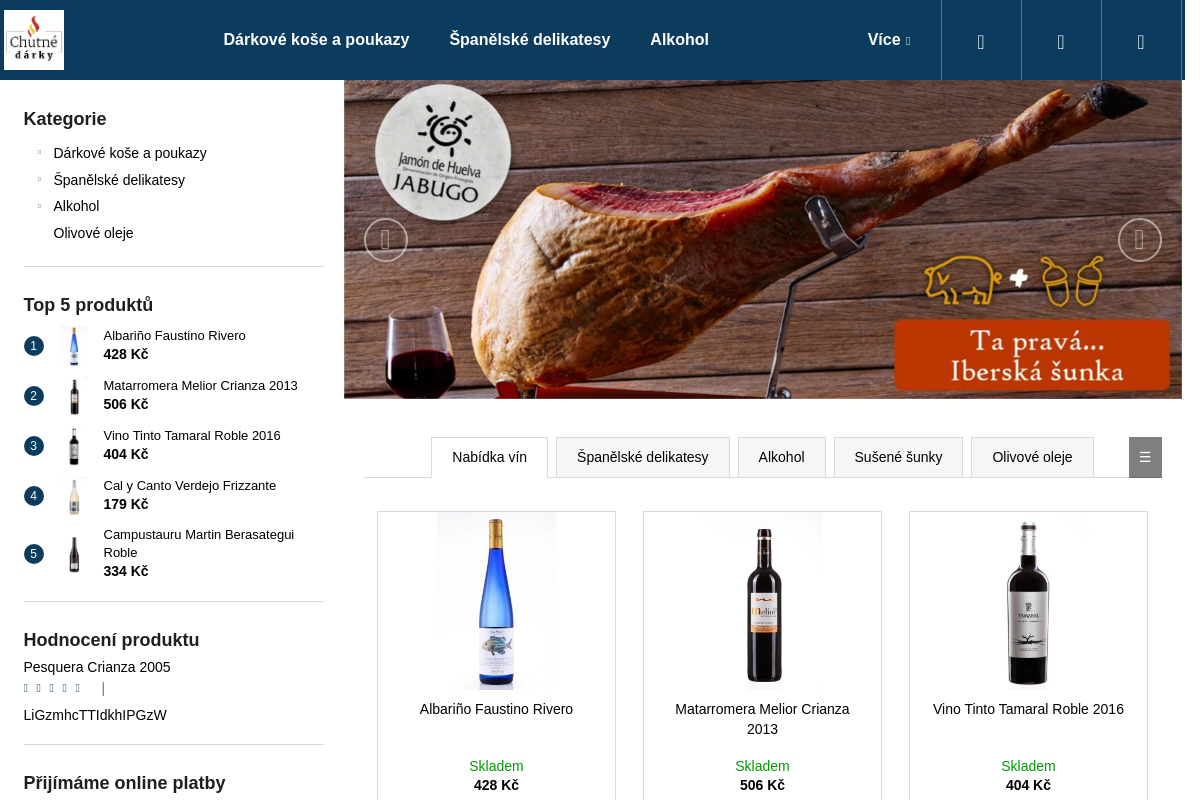
Task: Switch to the Sušené šunky tab
Action: point(898,457)
